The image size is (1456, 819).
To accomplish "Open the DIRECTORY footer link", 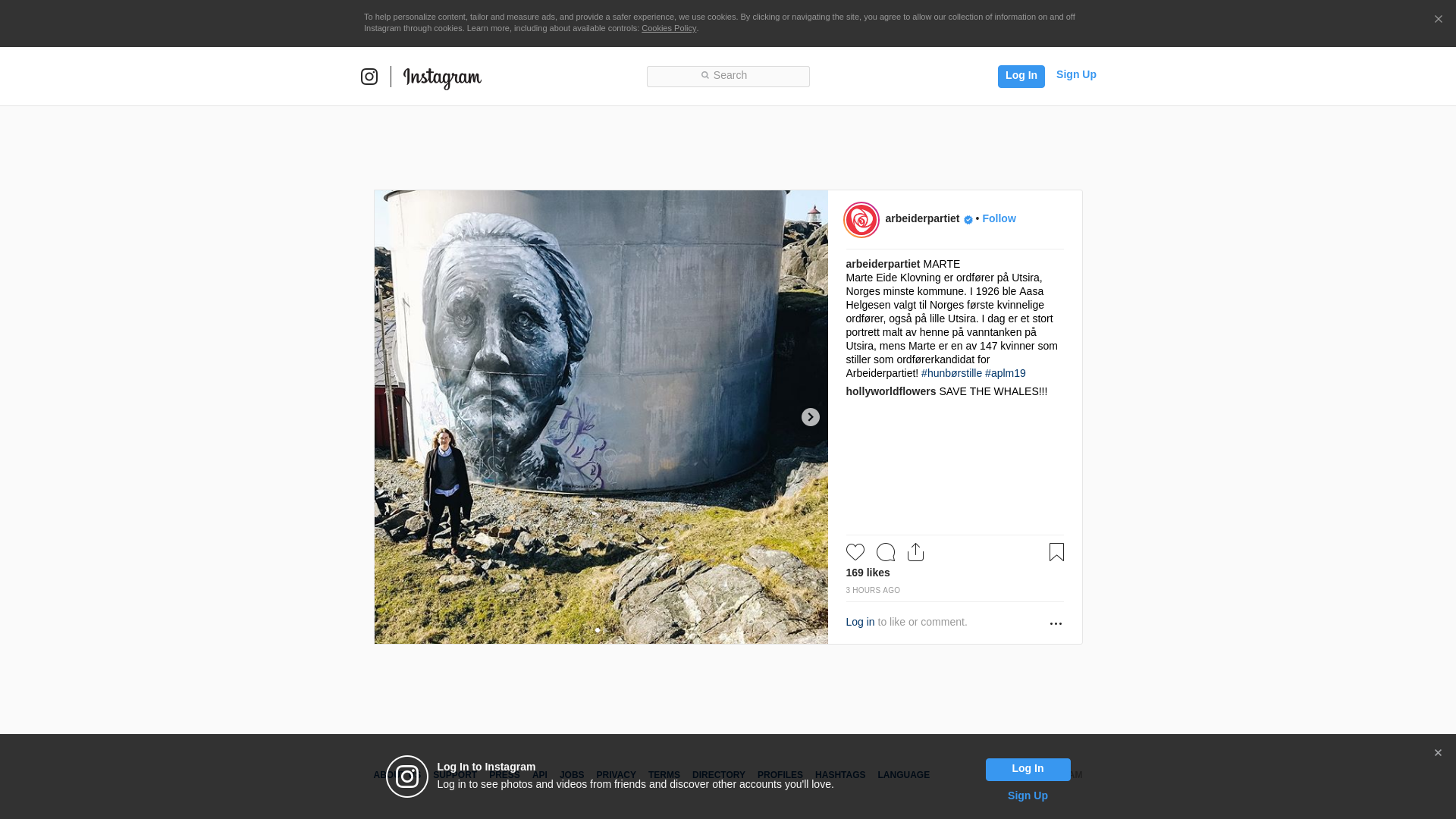I will pyautogui.click(x=719, y=775).
